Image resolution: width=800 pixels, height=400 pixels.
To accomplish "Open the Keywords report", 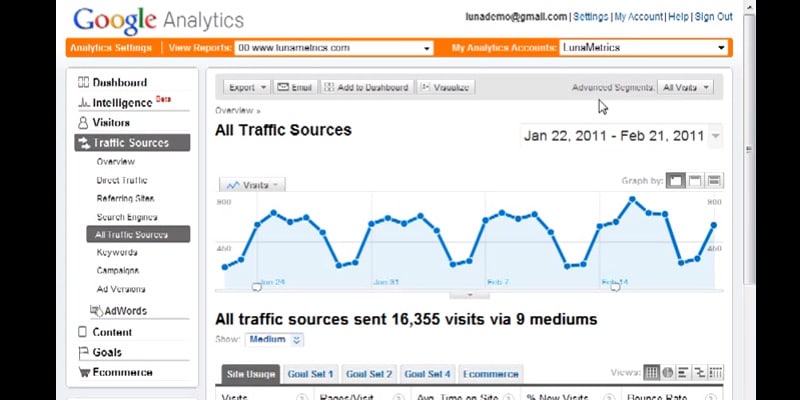I will click(117, 252).
